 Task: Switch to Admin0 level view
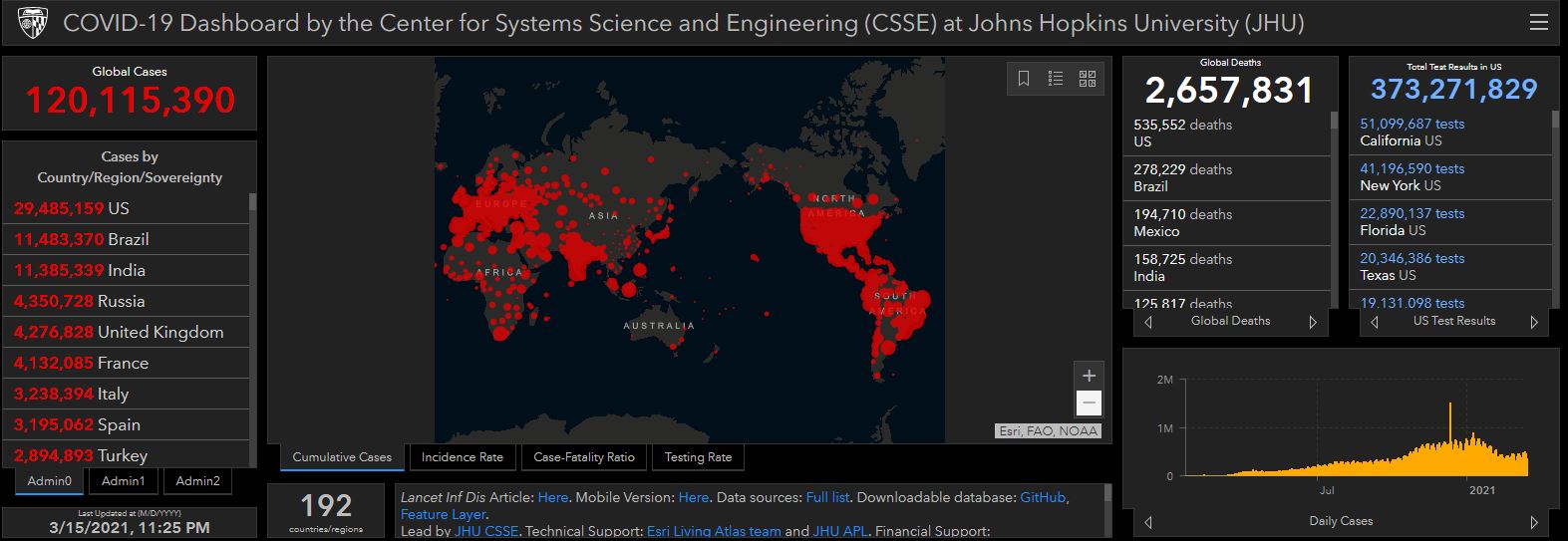[50, 481]
